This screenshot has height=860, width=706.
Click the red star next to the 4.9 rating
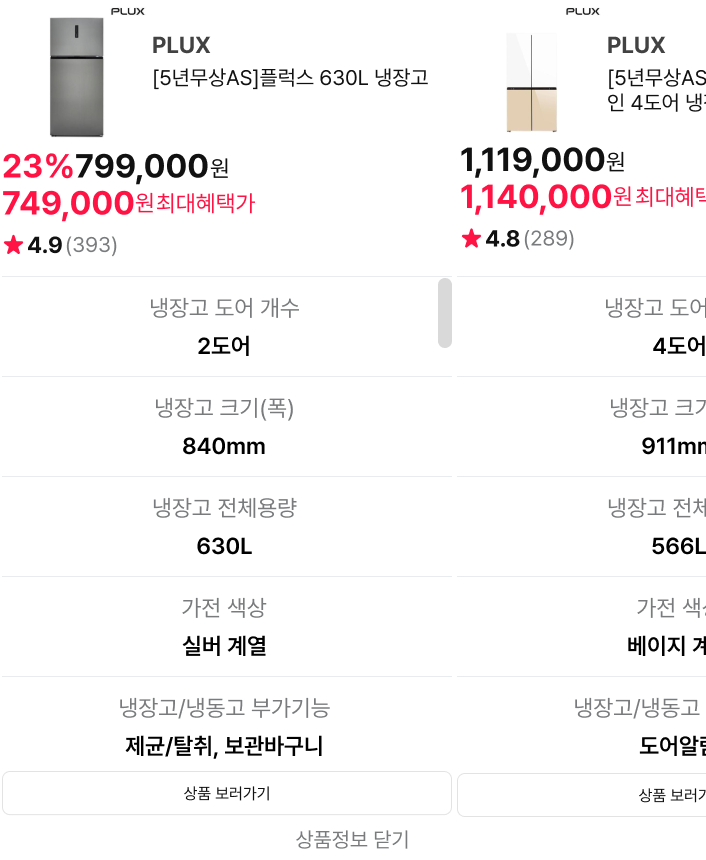click(x=13, y=245)
